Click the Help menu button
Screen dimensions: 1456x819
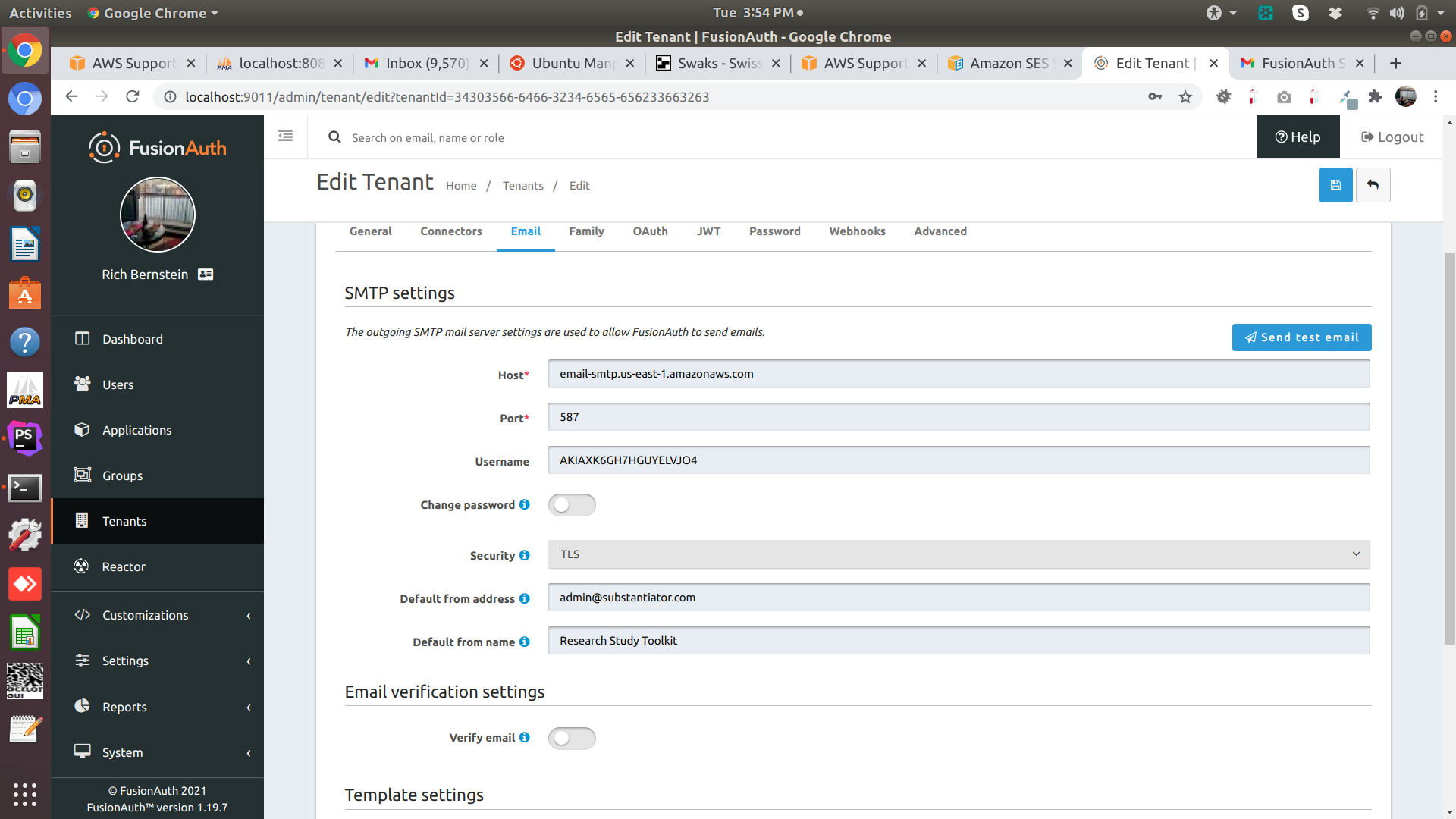pos(1298,137)
